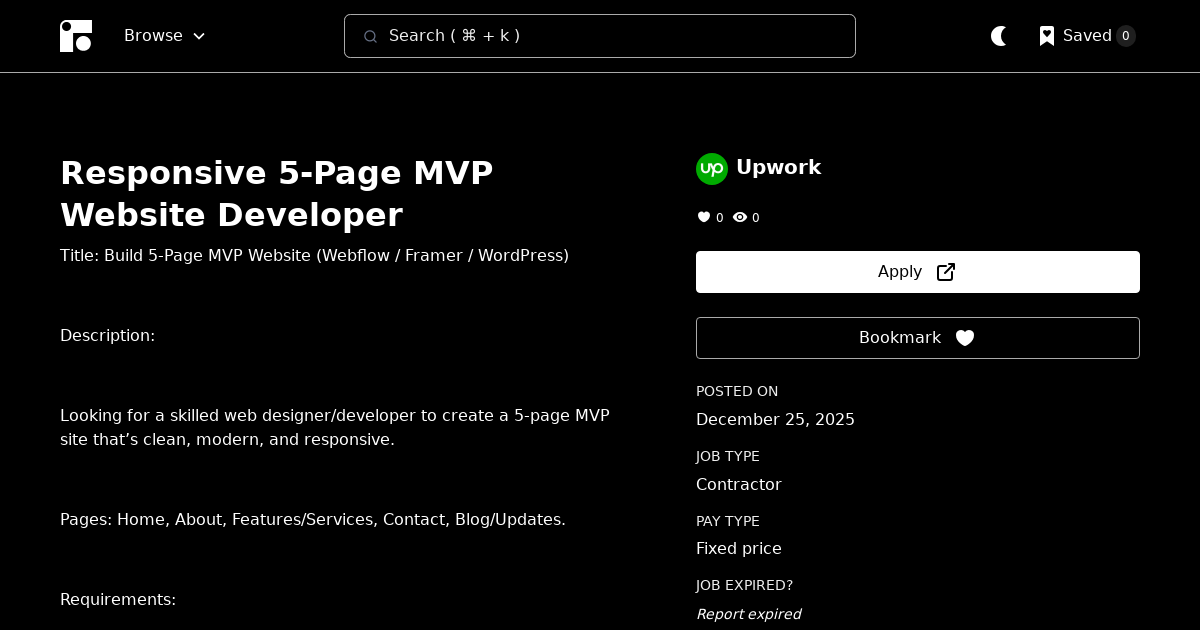Select the Browse menu item
Image resolution: width=1200 pixels, height=630 pixels.
coord(153,35)
